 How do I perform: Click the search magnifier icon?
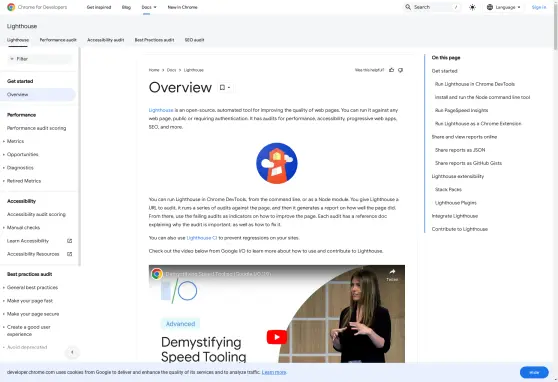[x=408, y=7]
